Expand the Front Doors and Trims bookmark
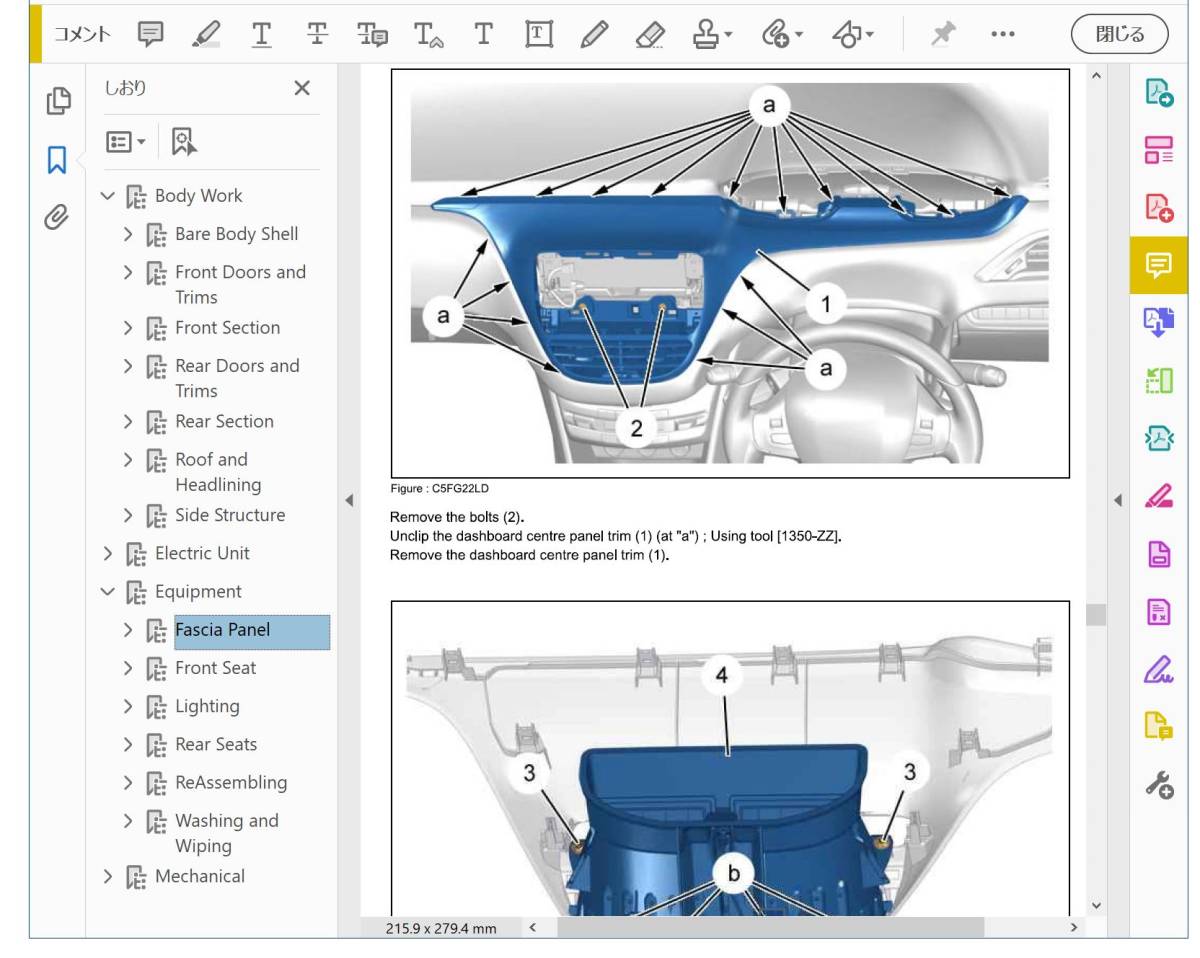This screenshot has width=1200, height=958. coord(128,272)
